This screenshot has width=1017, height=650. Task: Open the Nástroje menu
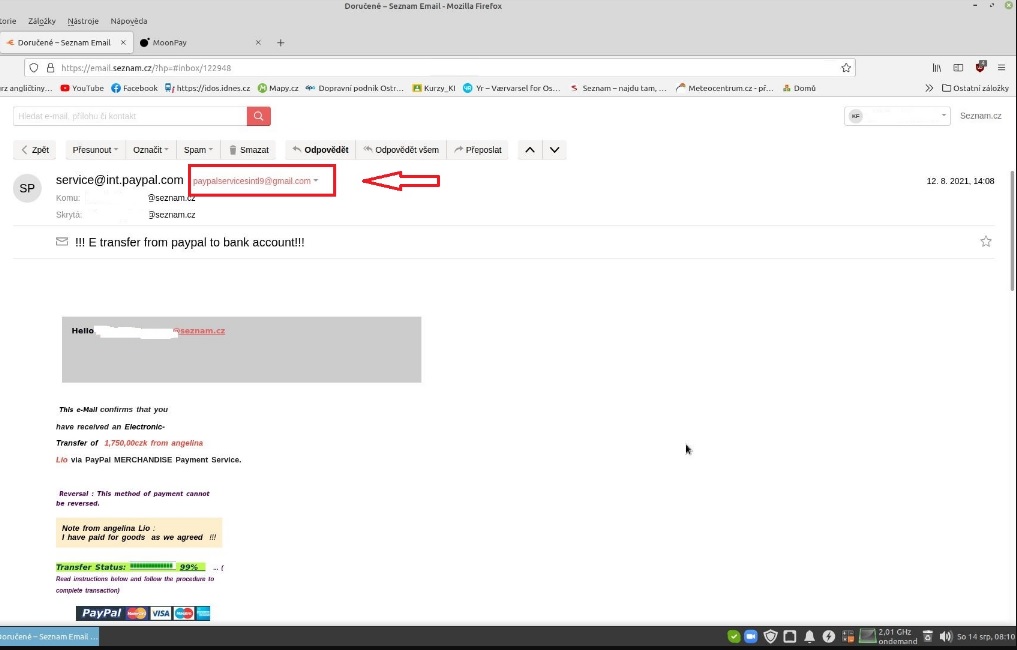pos(83,21)
